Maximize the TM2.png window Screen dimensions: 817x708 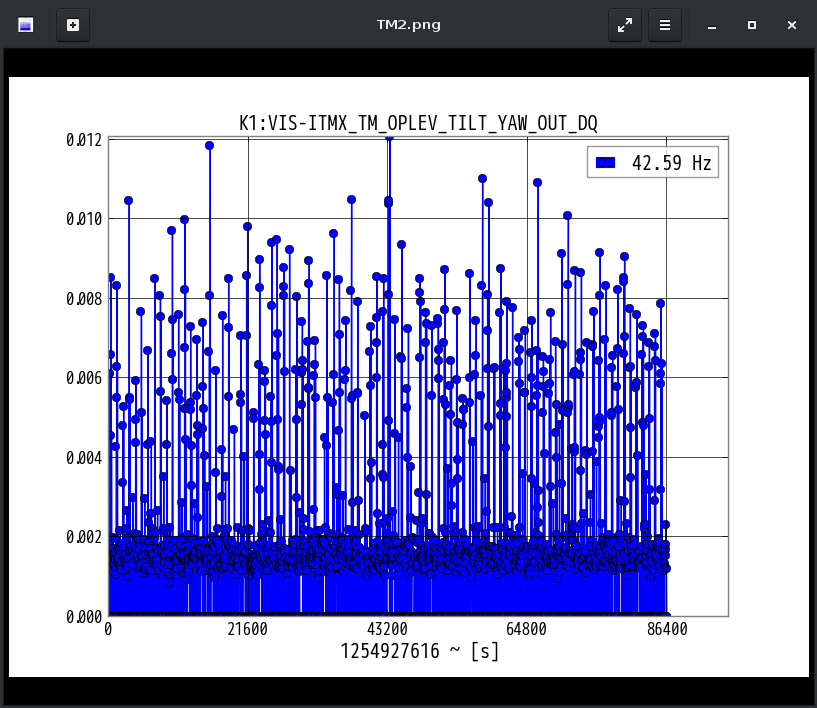(x=751, y=25)
